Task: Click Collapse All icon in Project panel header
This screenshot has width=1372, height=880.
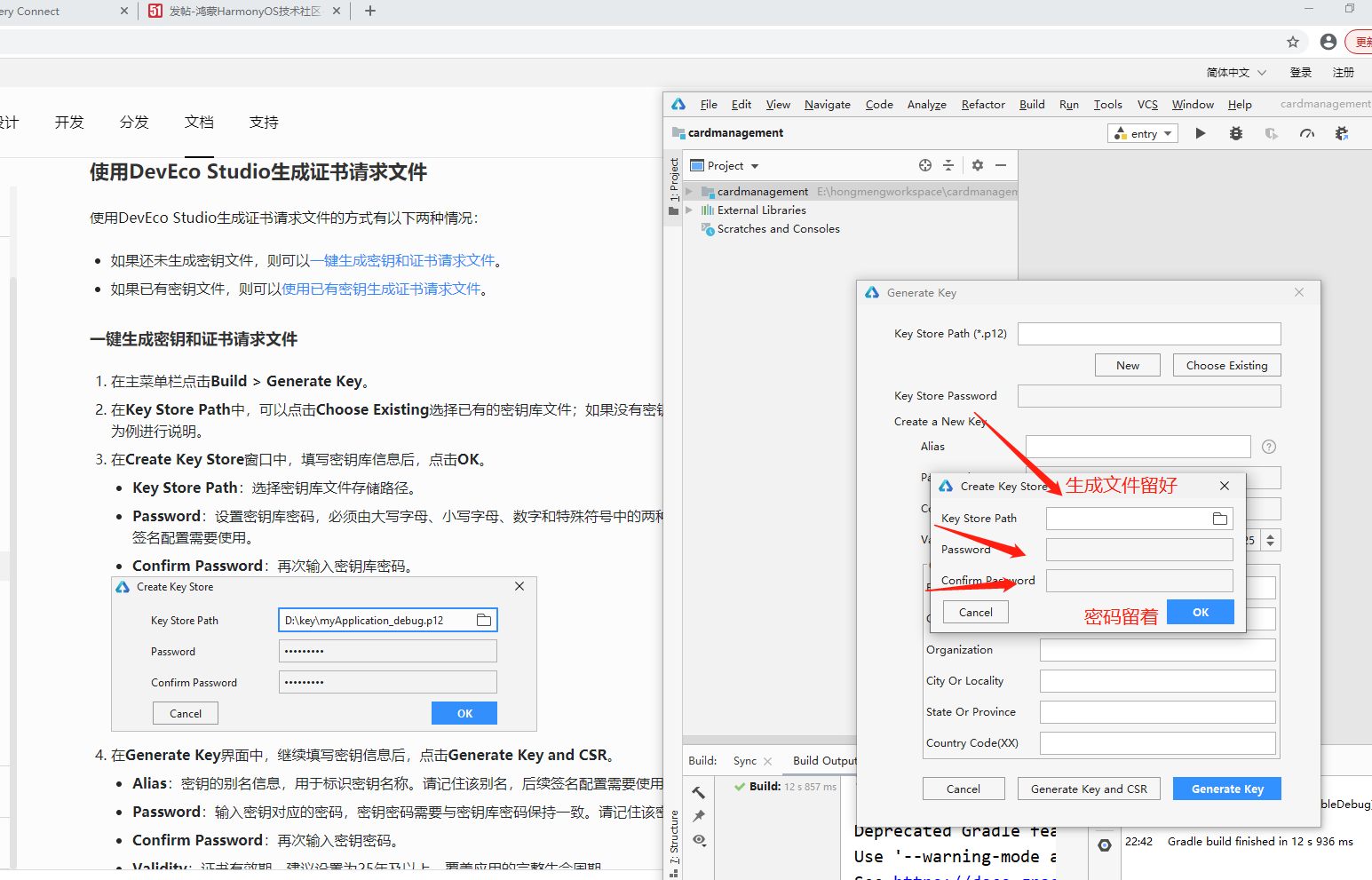Action: (x=948, y=165)
